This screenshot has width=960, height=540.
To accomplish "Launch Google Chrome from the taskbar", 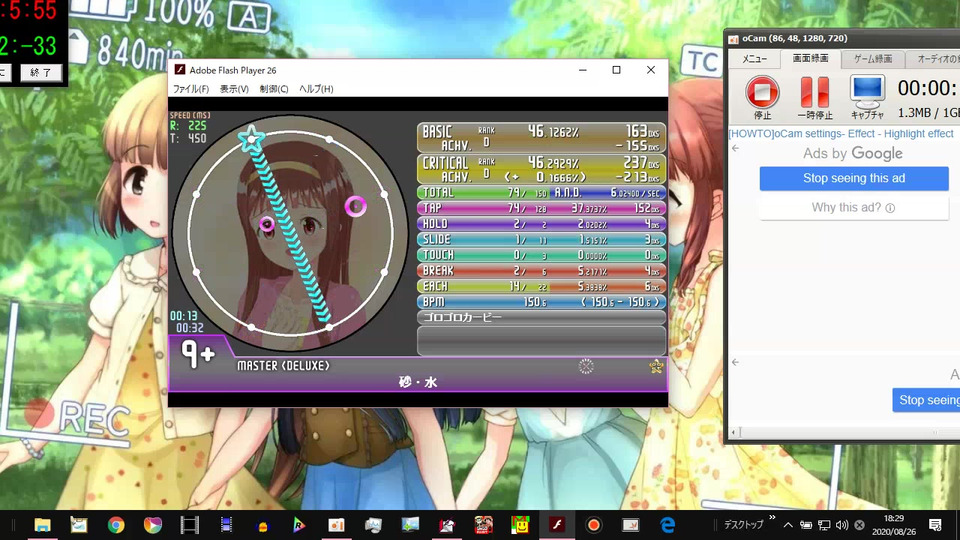I will pos(116,525).
